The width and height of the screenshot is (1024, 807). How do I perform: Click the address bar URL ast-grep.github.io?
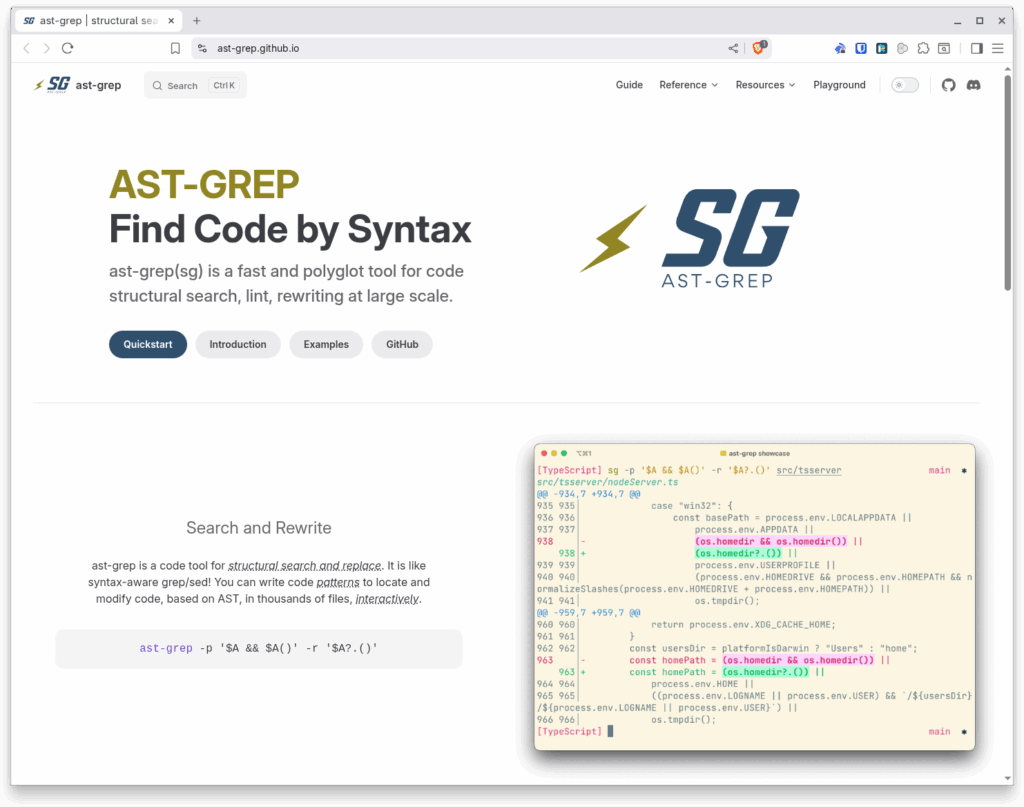tap(258, 48)
